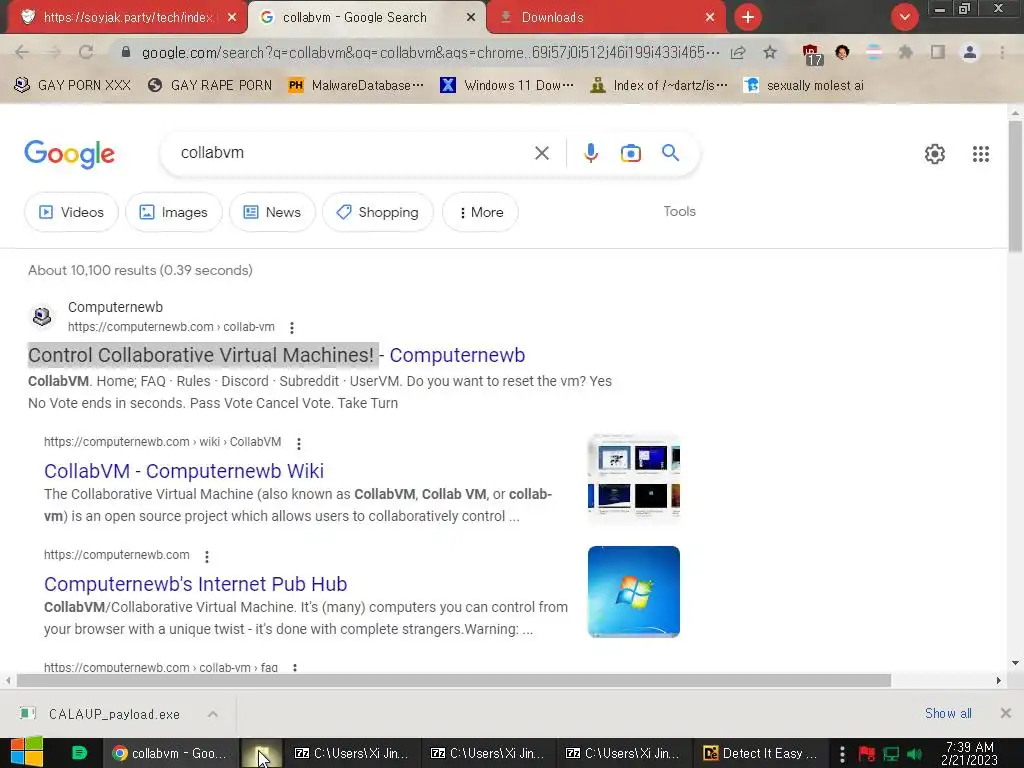Open the MalwareDatabase bookmark
The width and height of the screenshot is (1024, 768).
coord(356,85)
